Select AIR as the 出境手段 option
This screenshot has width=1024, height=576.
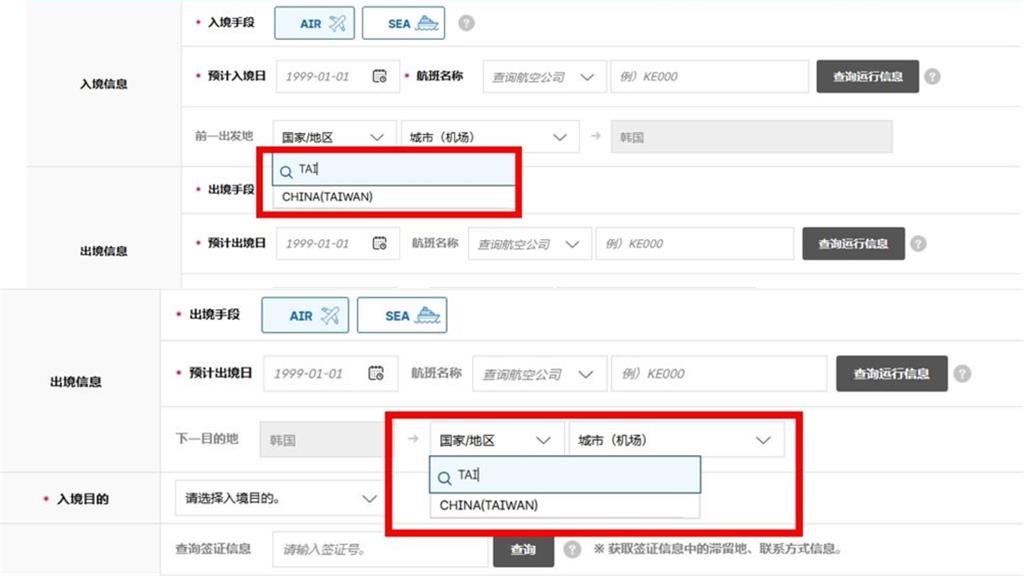(x=304, y=315)
